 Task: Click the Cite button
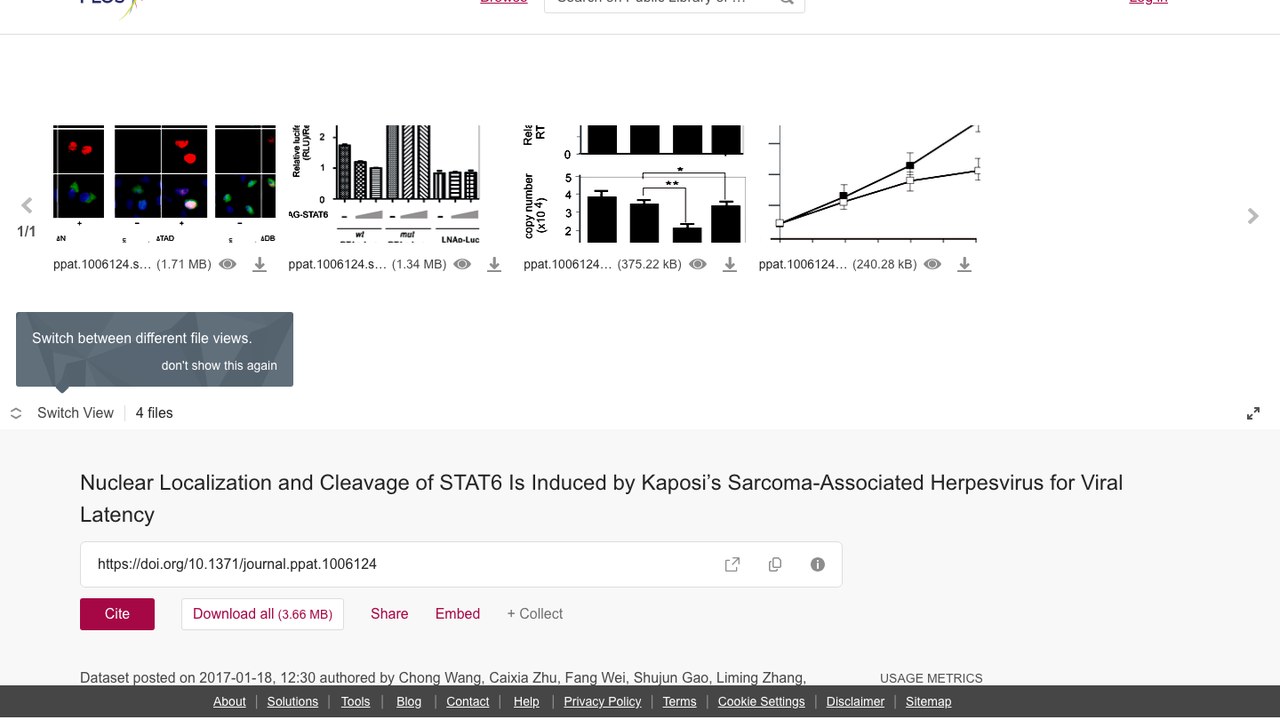pos(117,614)
